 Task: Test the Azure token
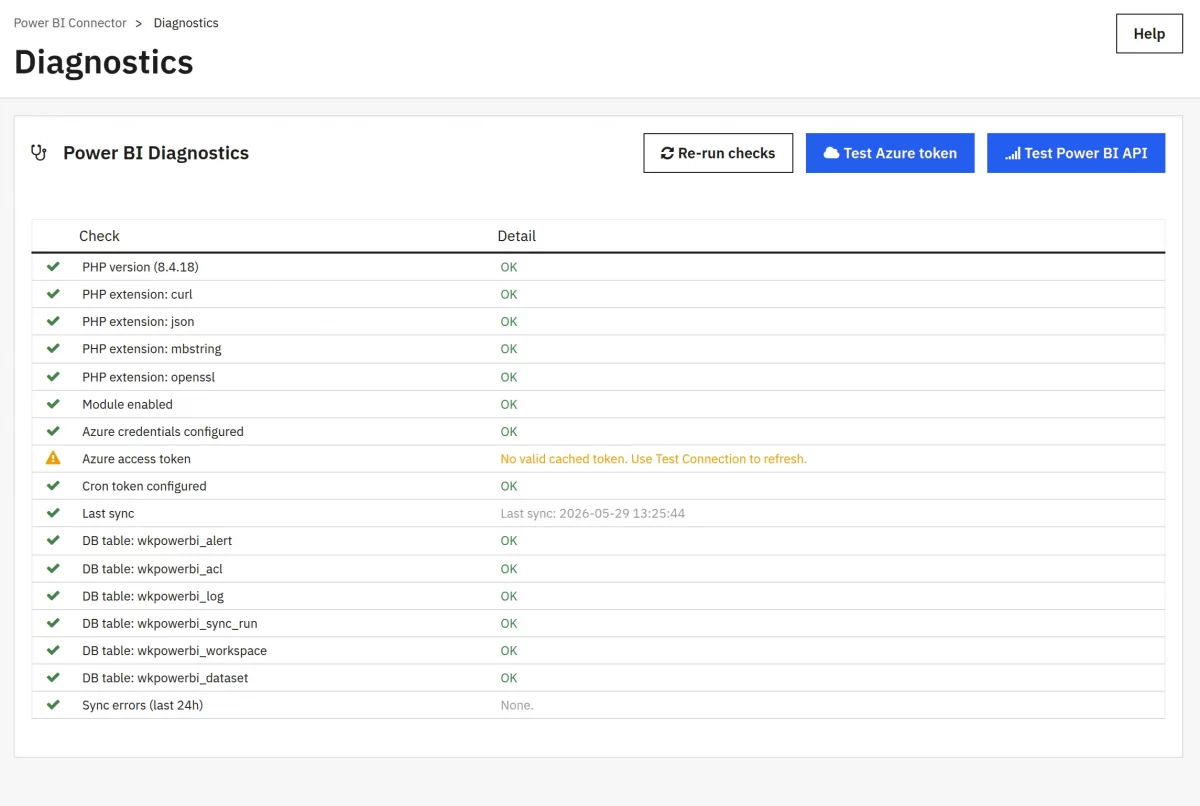click(x=890, y=153)
